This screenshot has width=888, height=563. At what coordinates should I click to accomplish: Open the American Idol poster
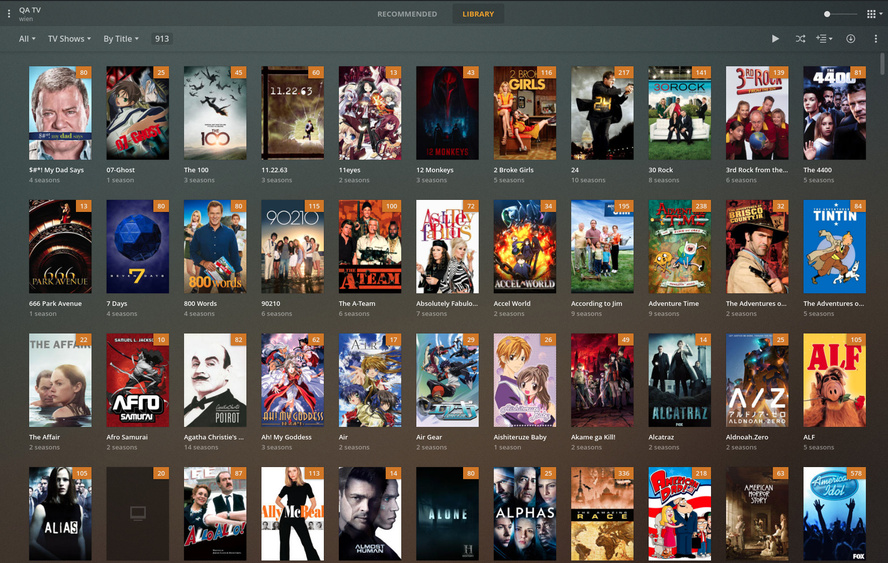(x=834, y=514)
